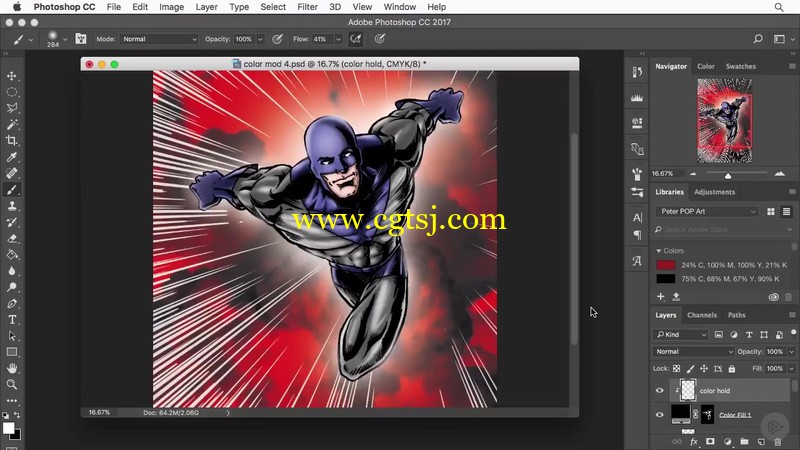Select the Eraser tool
Screen dimensions: 800x450
pyautogui.click(x=12, y=239)
